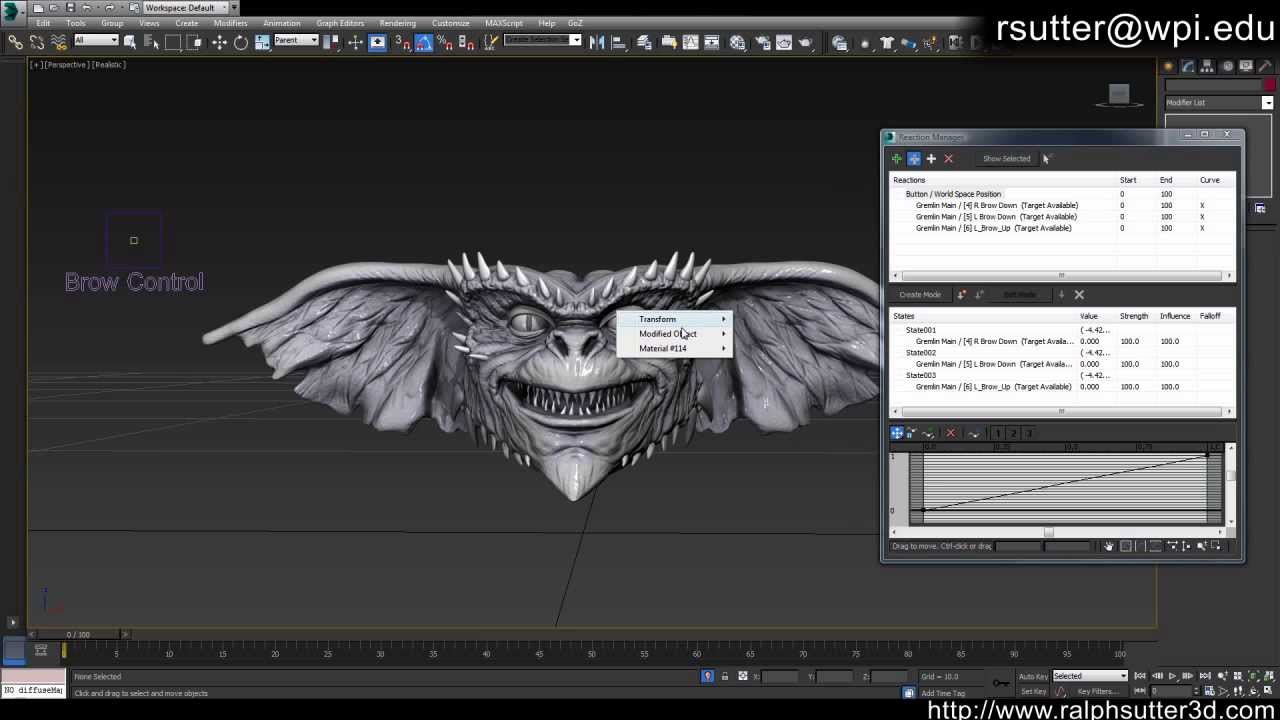Click the time slider 0 / 100
The image size is (1280, 720).
pyautogui.click(x=78, y=634)
